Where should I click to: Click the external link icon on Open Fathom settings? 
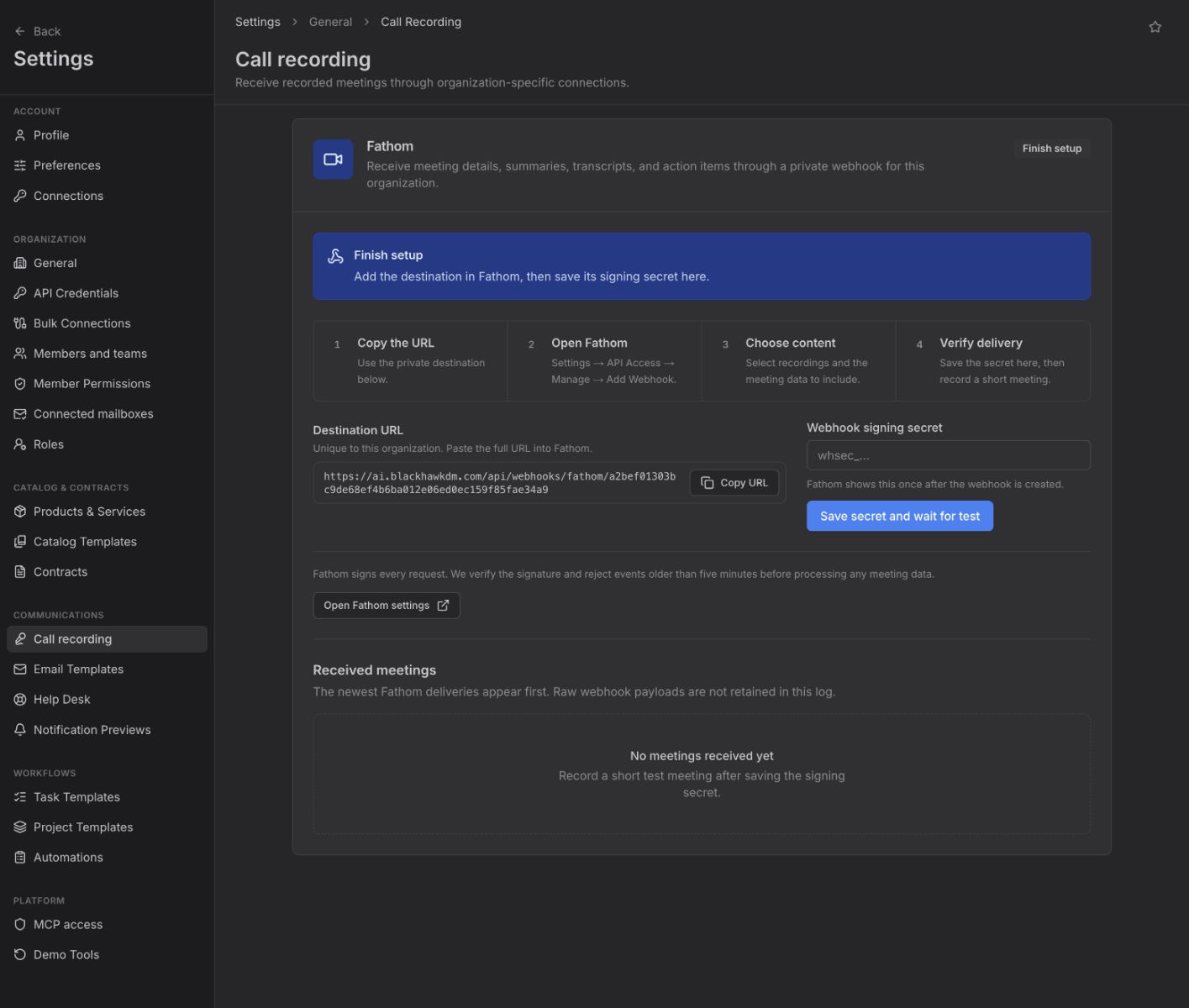tap(443, 605)
